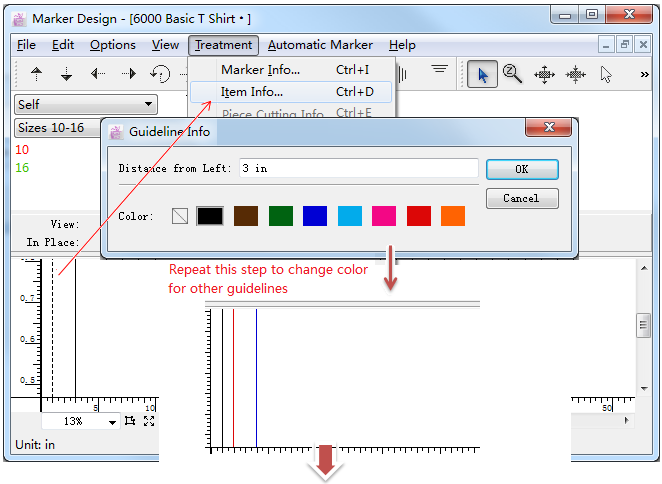Click the move down arrow tool
662x484 pixels.
pos(67,74)
